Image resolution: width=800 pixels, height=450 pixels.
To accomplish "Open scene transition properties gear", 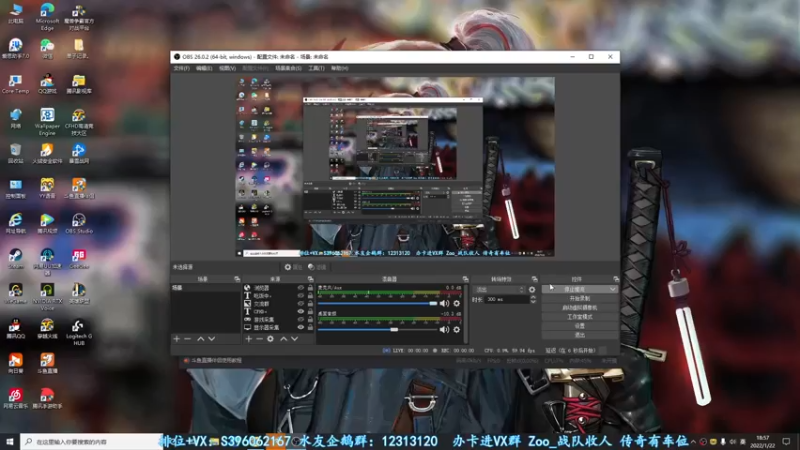I will [532, 289].
